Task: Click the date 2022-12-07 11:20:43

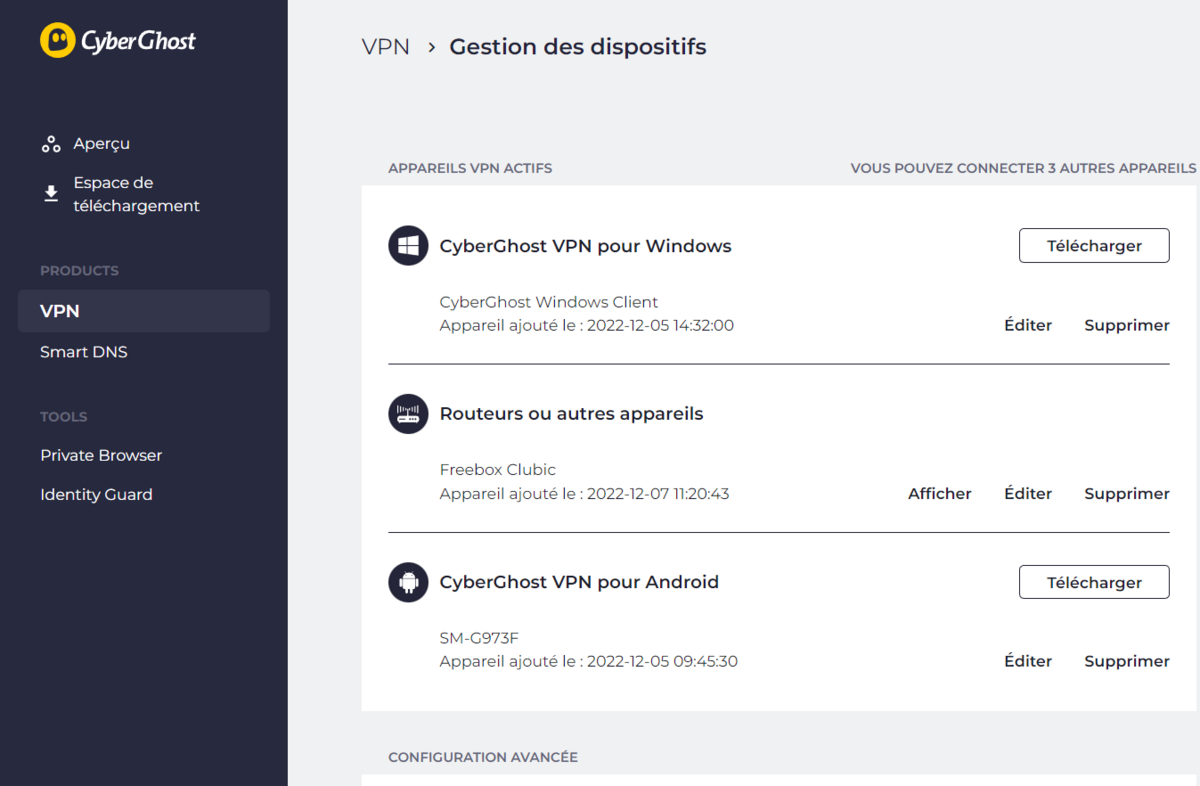Action: click(x=658, y=493)
